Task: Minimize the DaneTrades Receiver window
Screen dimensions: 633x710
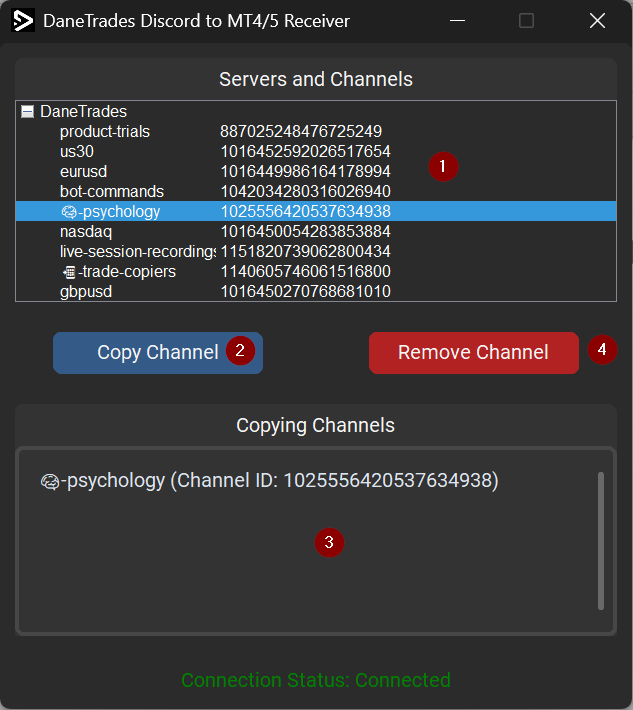Action: click(x=457, y=21)
